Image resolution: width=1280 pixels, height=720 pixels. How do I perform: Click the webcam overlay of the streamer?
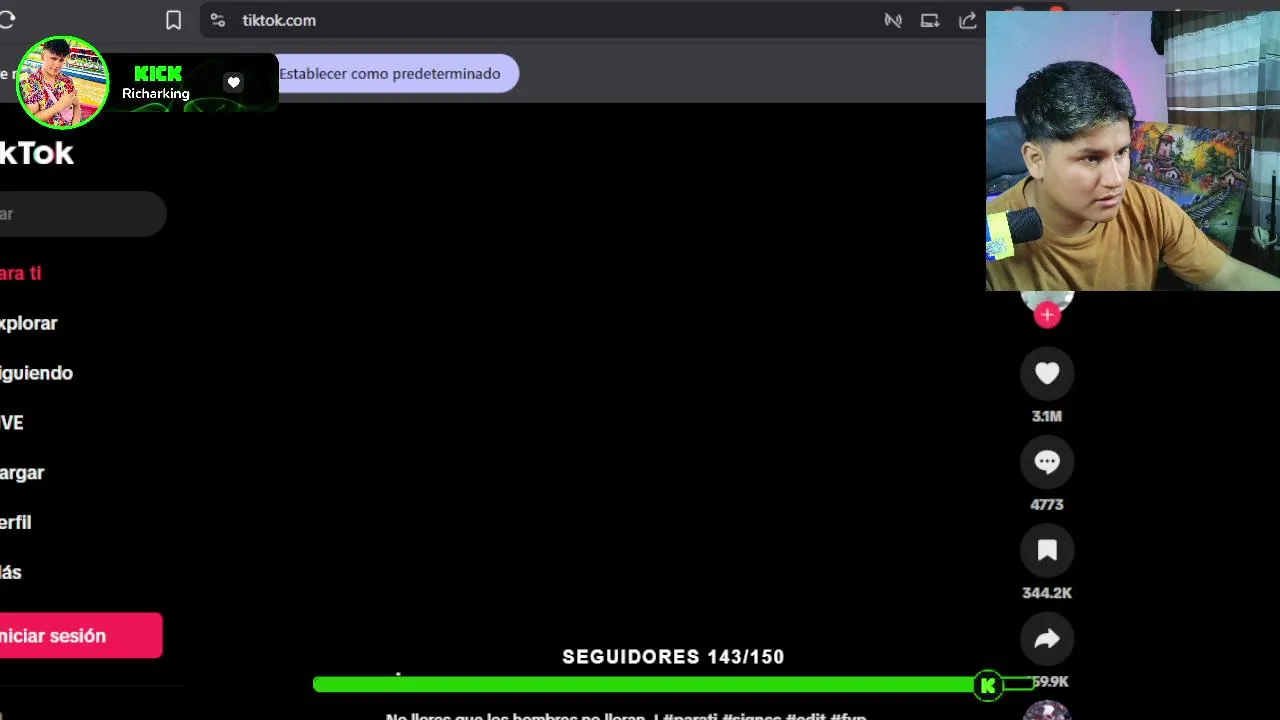[x=1133, y=151]
